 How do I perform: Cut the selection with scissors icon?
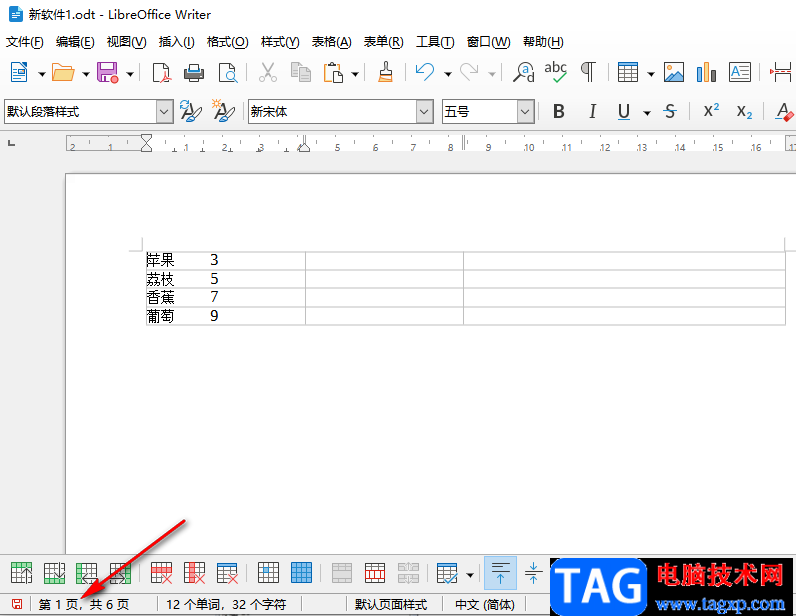coord(268,73)
